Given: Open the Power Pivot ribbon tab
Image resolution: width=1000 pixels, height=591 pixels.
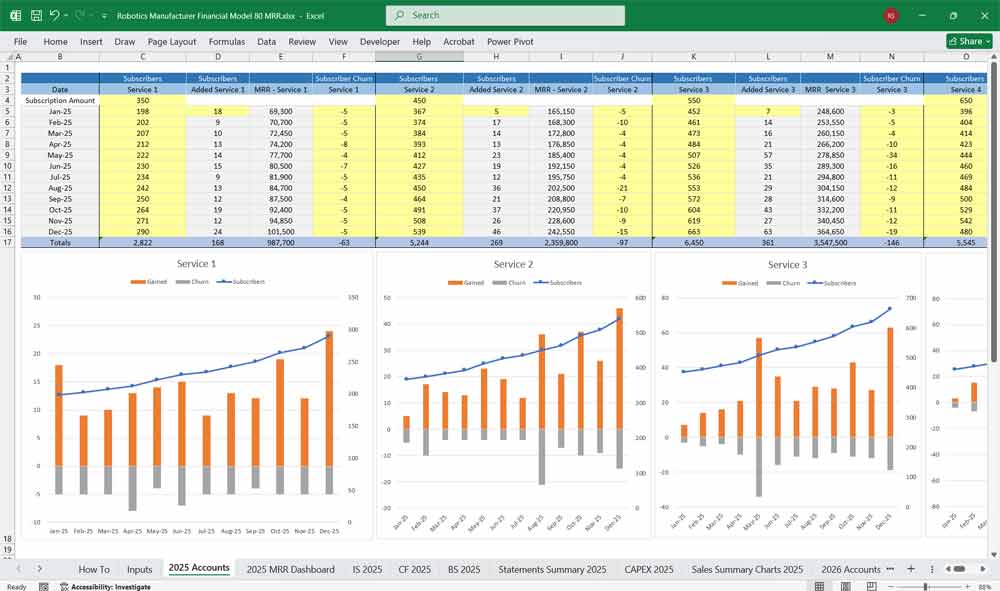Looking at the screenshot, I should point(510,42).
